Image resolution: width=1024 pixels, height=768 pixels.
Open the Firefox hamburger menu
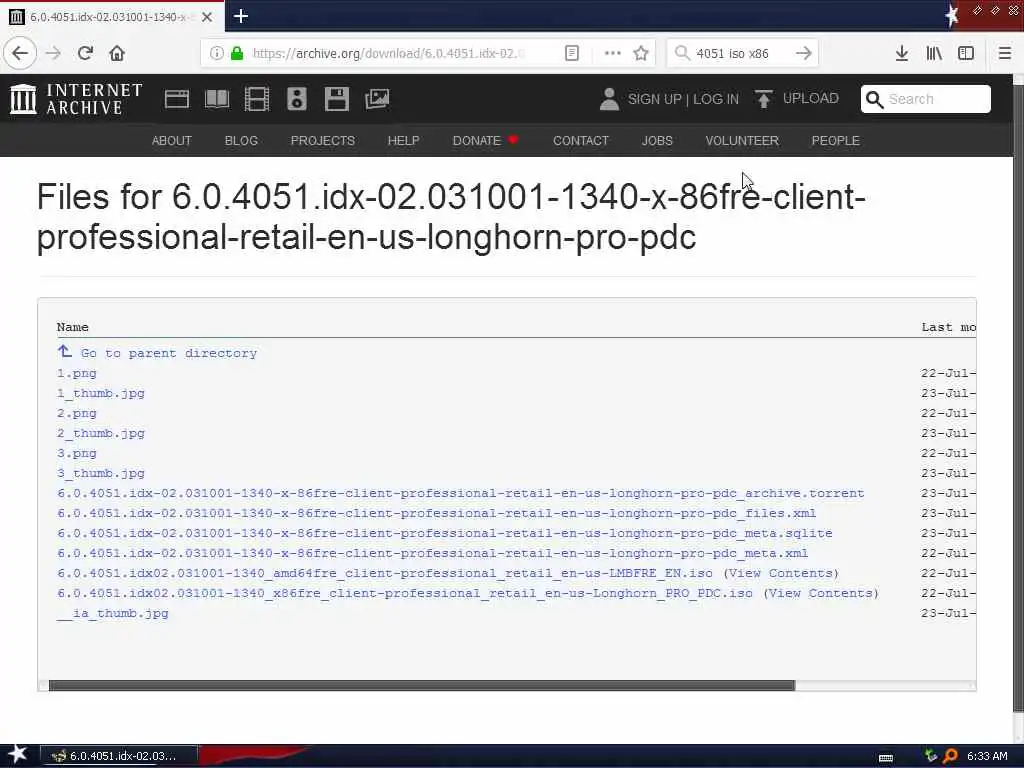pos(1005,53)
